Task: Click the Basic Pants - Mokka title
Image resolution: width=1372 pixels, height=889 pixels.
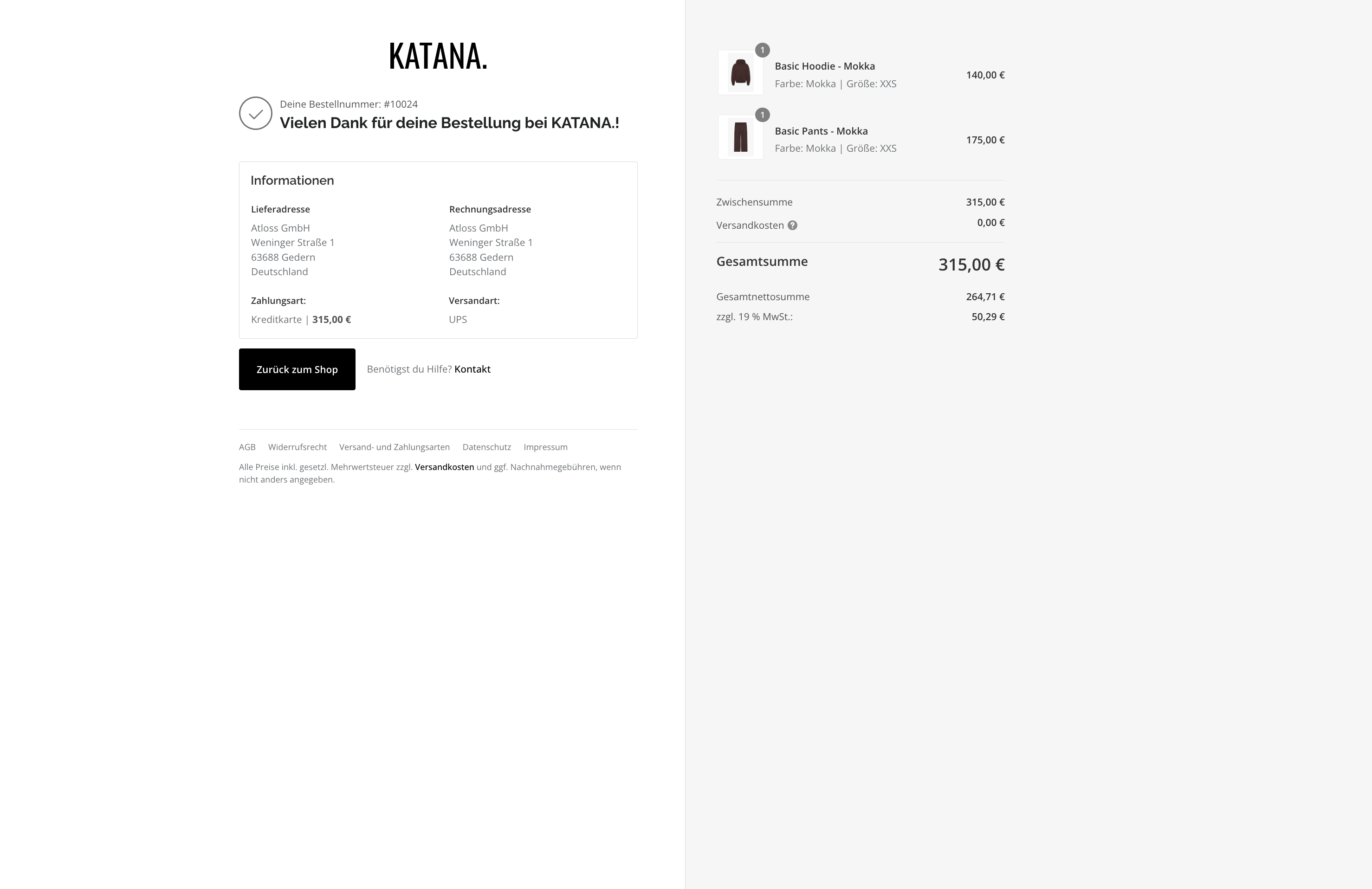Action: click(821, 131)
